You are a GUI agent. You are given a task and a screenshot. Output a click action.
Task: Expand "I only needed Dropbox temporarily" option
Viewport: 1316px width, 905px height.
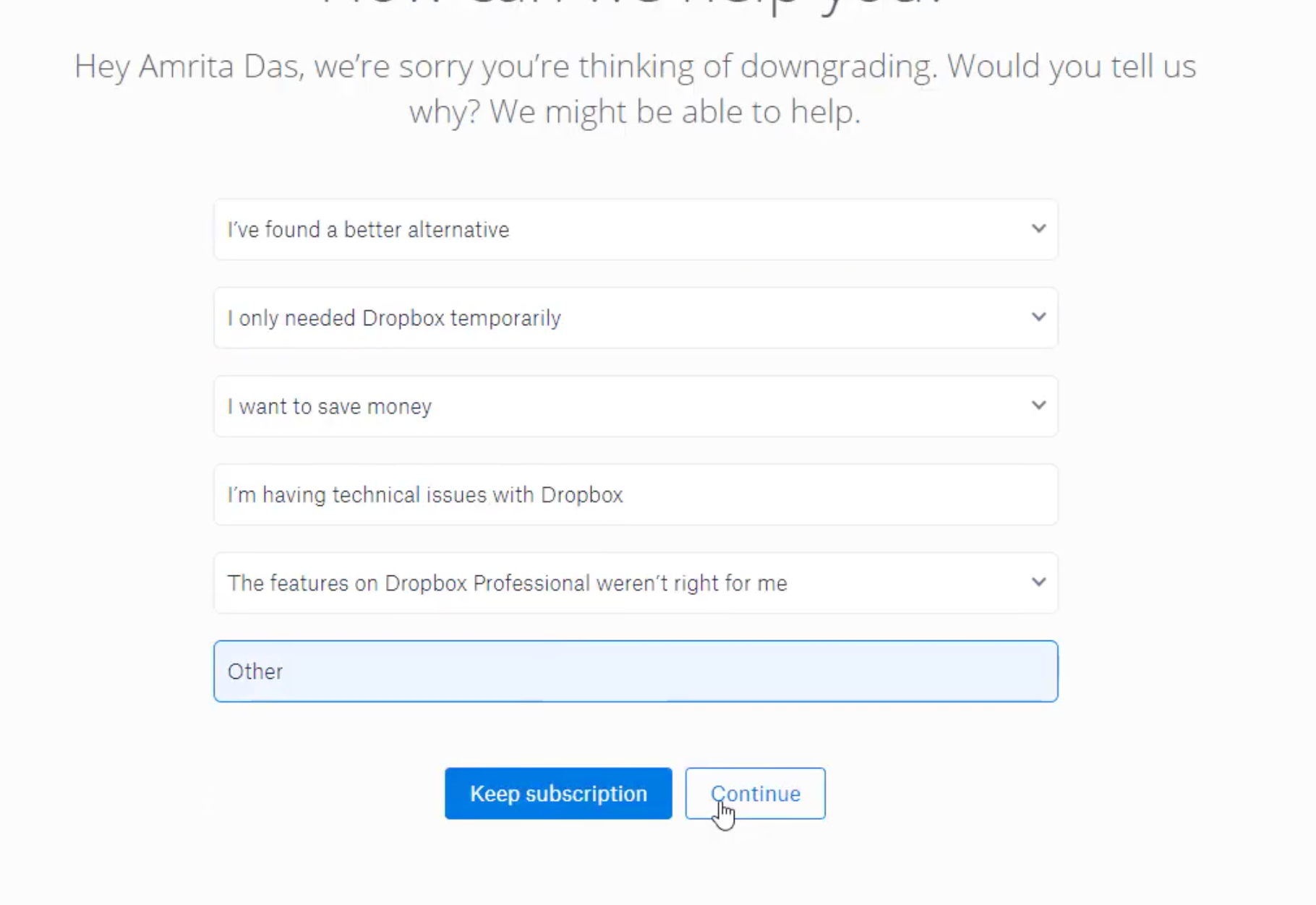636,318
